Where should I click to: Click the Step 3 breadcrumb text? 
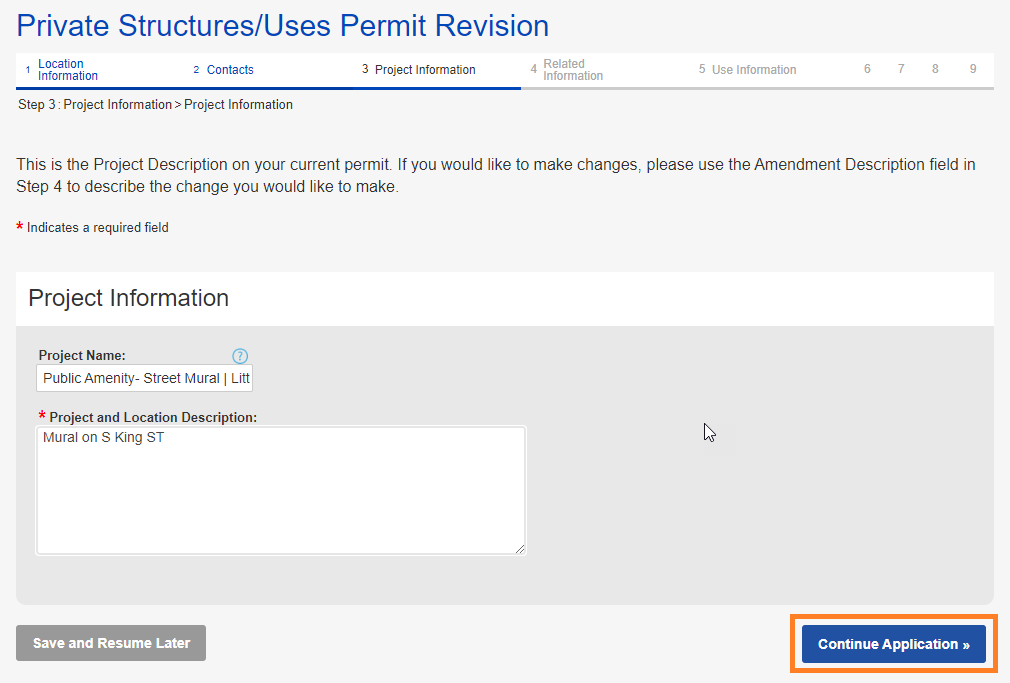155,105
